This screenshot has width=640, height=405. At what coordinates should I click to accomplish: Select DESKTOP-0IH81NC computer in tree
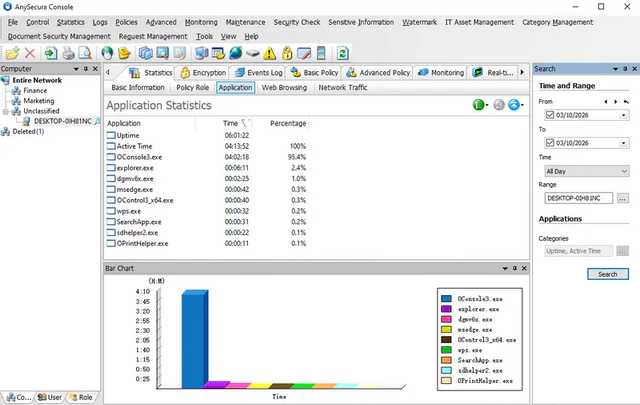(x=62, y=121)
